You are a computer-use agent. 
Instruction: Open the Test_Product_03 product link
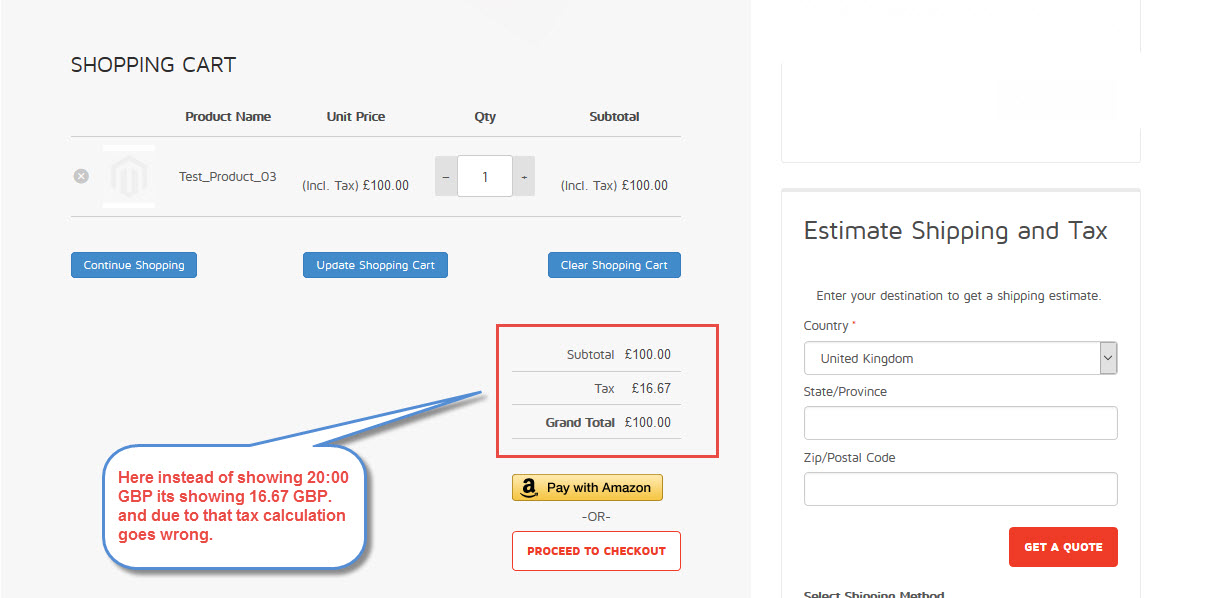(x=227, y=177)
